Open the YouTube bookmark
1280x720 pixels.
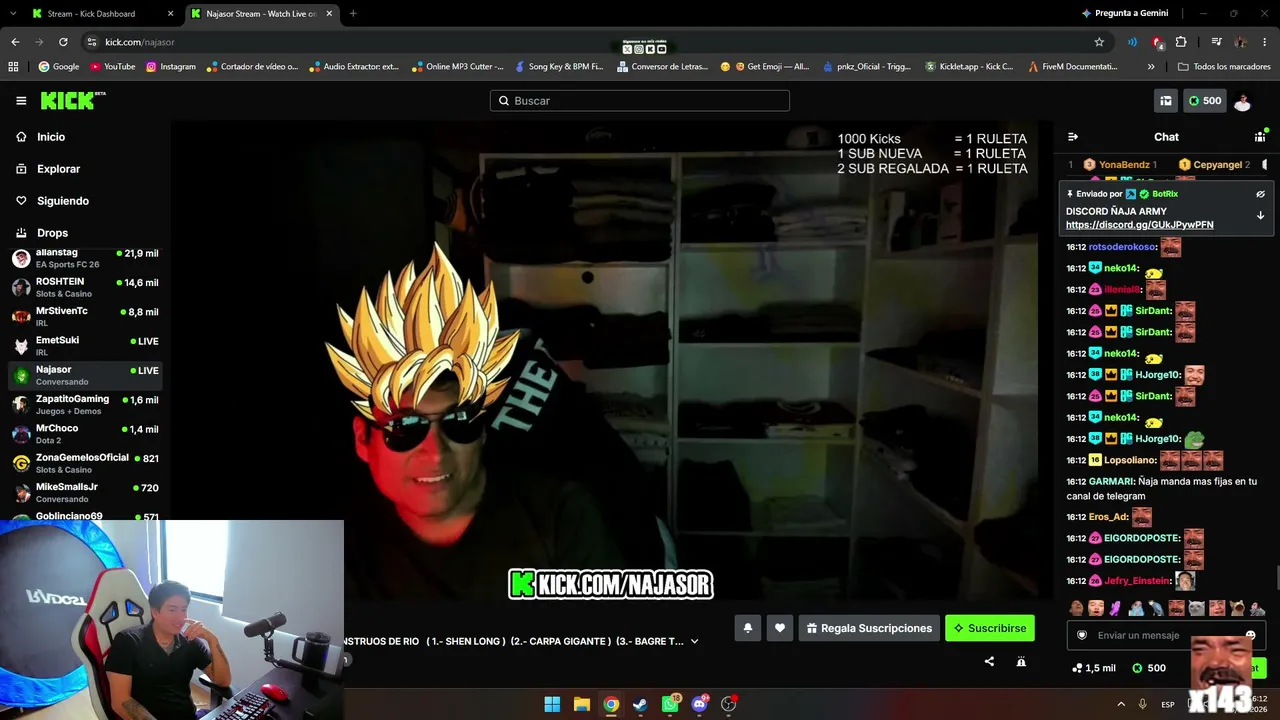tap(112, 67)
